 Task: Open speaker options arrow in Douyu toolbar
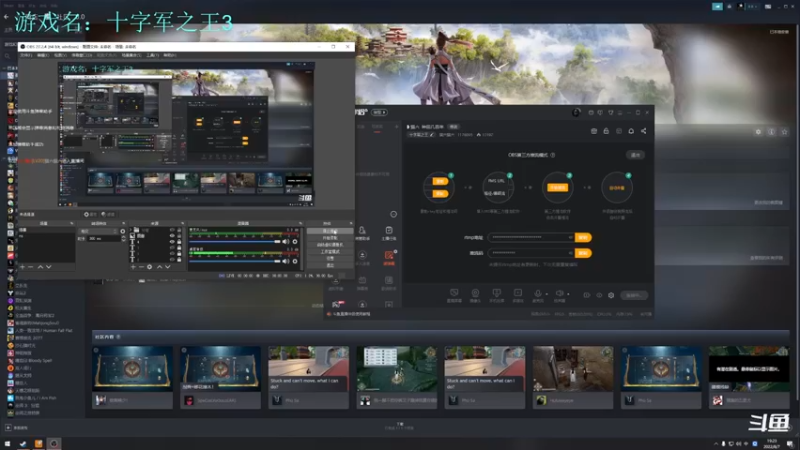point(568,294)
